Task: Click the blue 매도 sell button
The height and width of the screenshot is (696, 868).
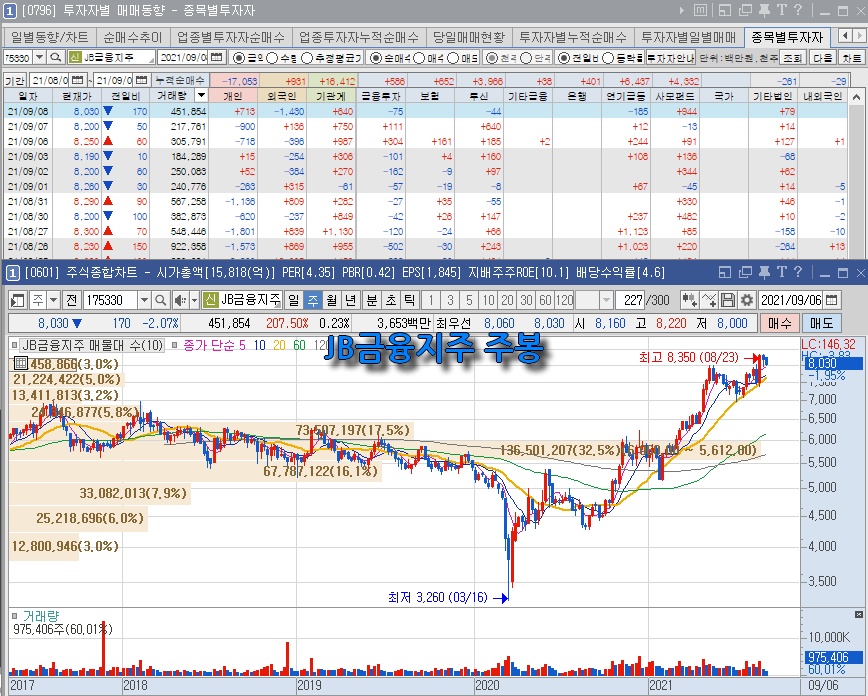Action: [822, 323]
